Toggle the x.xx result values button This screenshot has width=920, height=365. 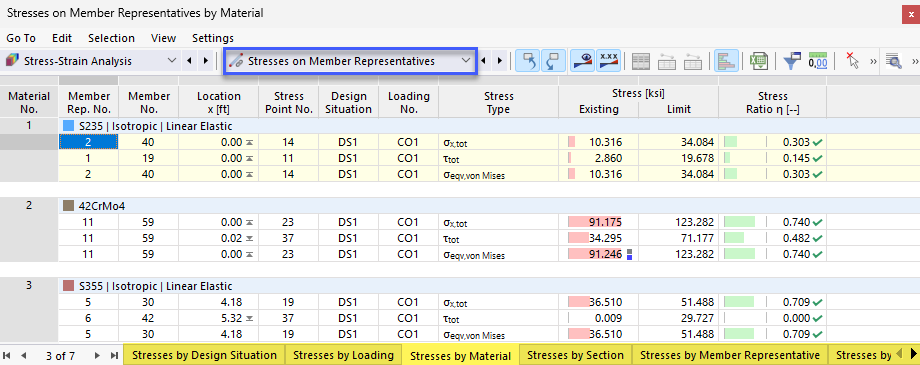608,61
